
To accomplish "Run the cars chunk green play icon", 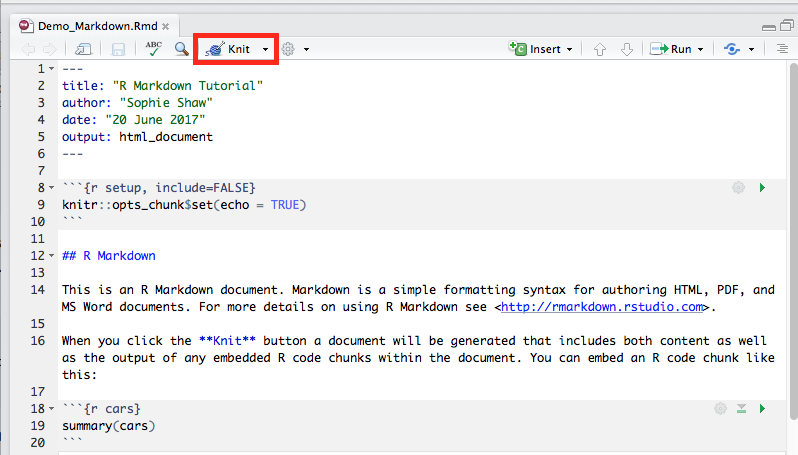I will click(x=762, y=409).
